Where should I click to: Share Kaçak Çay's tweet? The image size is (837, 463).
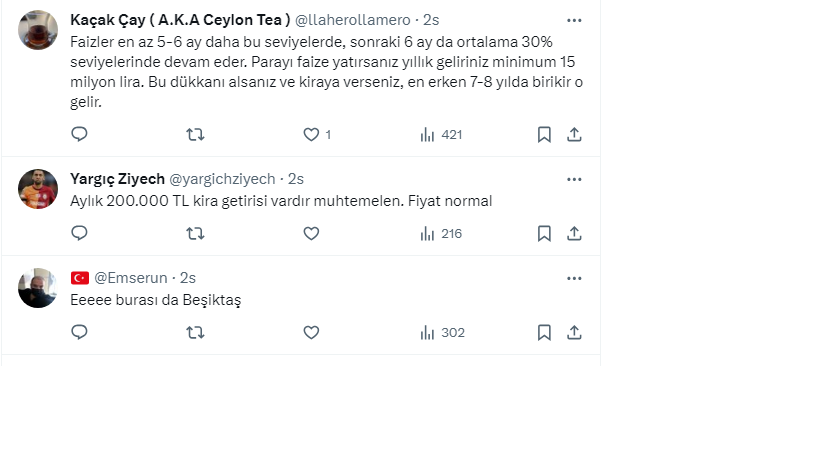pos(574,134)
